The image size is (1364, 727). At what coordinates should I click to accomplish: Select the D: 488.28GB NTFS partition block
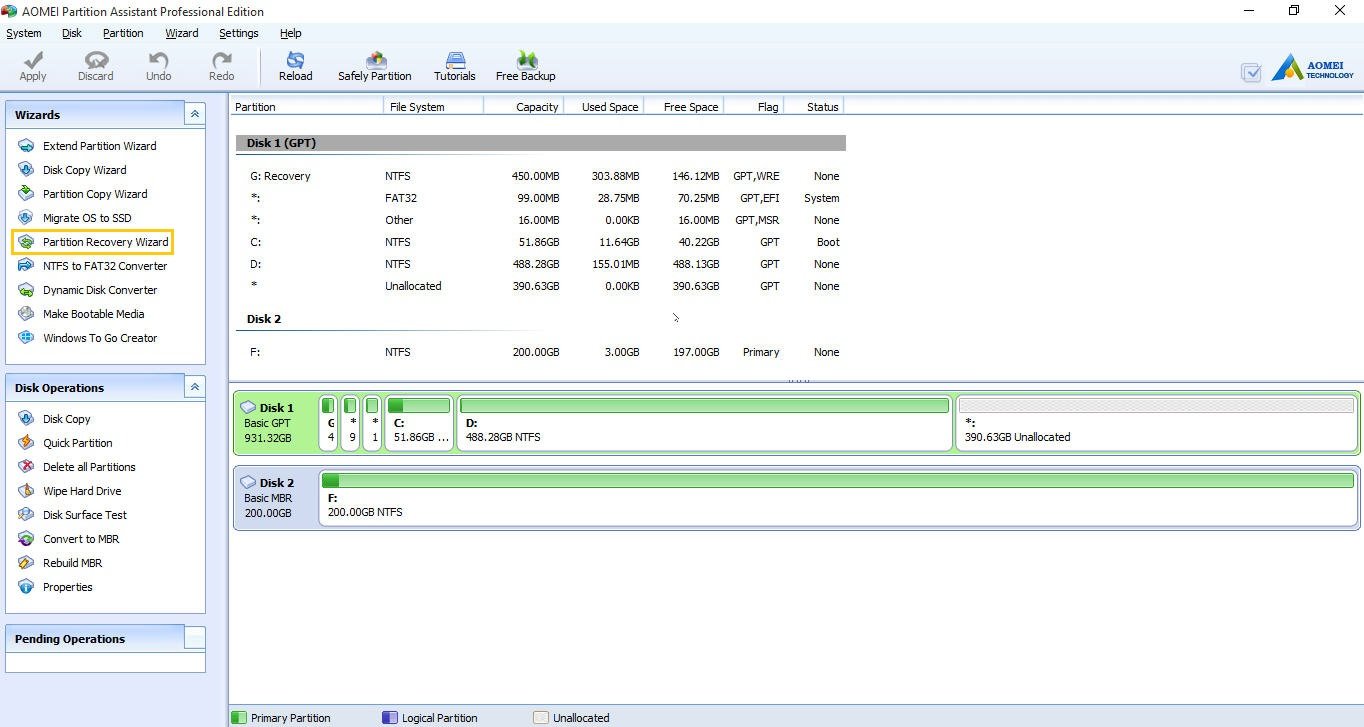coord(704,423)
